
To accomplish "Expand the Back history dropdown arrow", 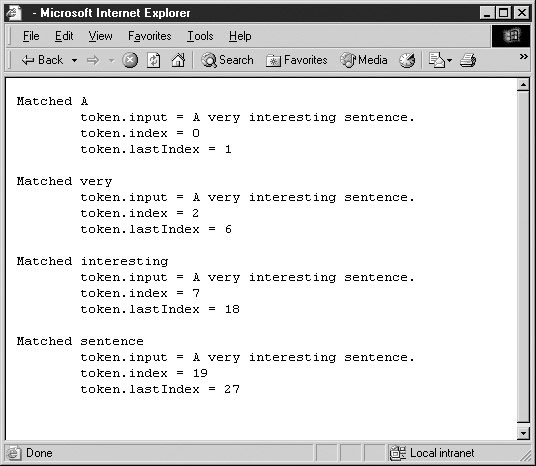I will click(x=74, y=61).
